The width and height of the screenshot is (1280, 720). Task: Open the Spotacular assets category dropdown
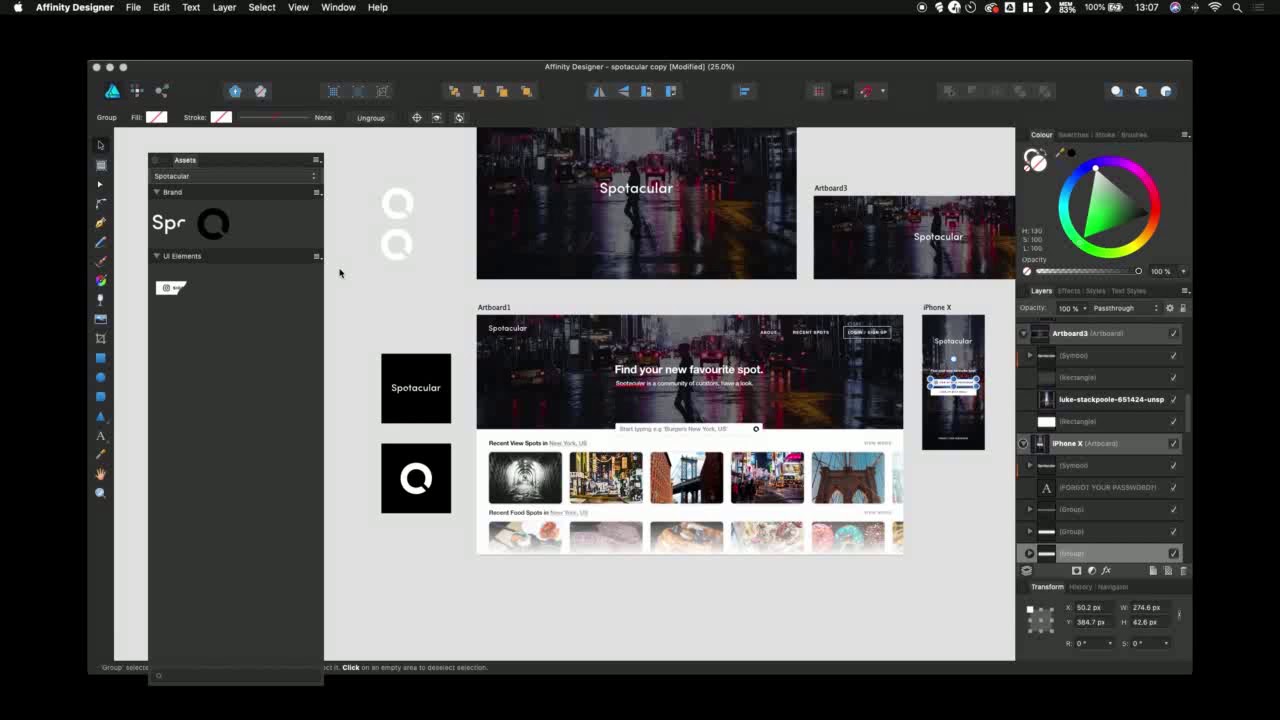point(235,176)
